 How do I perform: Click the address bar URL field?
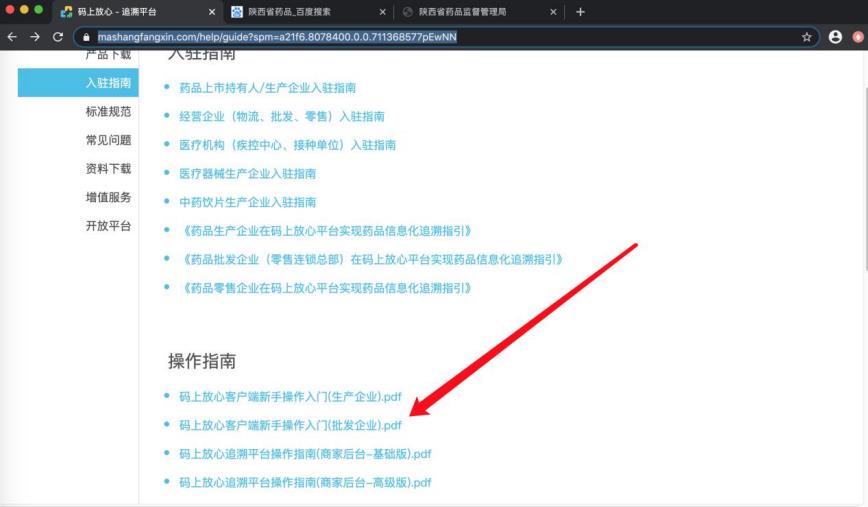point(446,37)
